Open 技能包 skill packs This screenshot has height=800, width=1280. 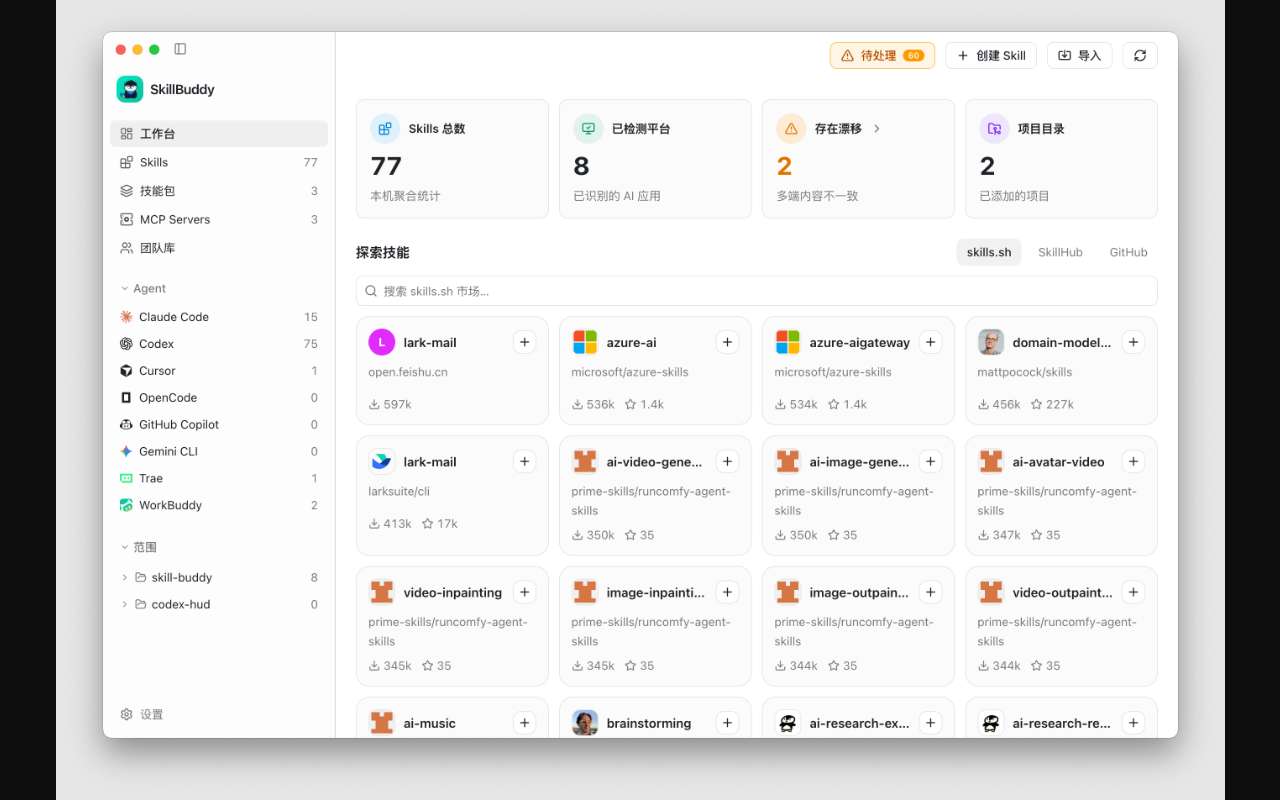click(x=219, y=191)
